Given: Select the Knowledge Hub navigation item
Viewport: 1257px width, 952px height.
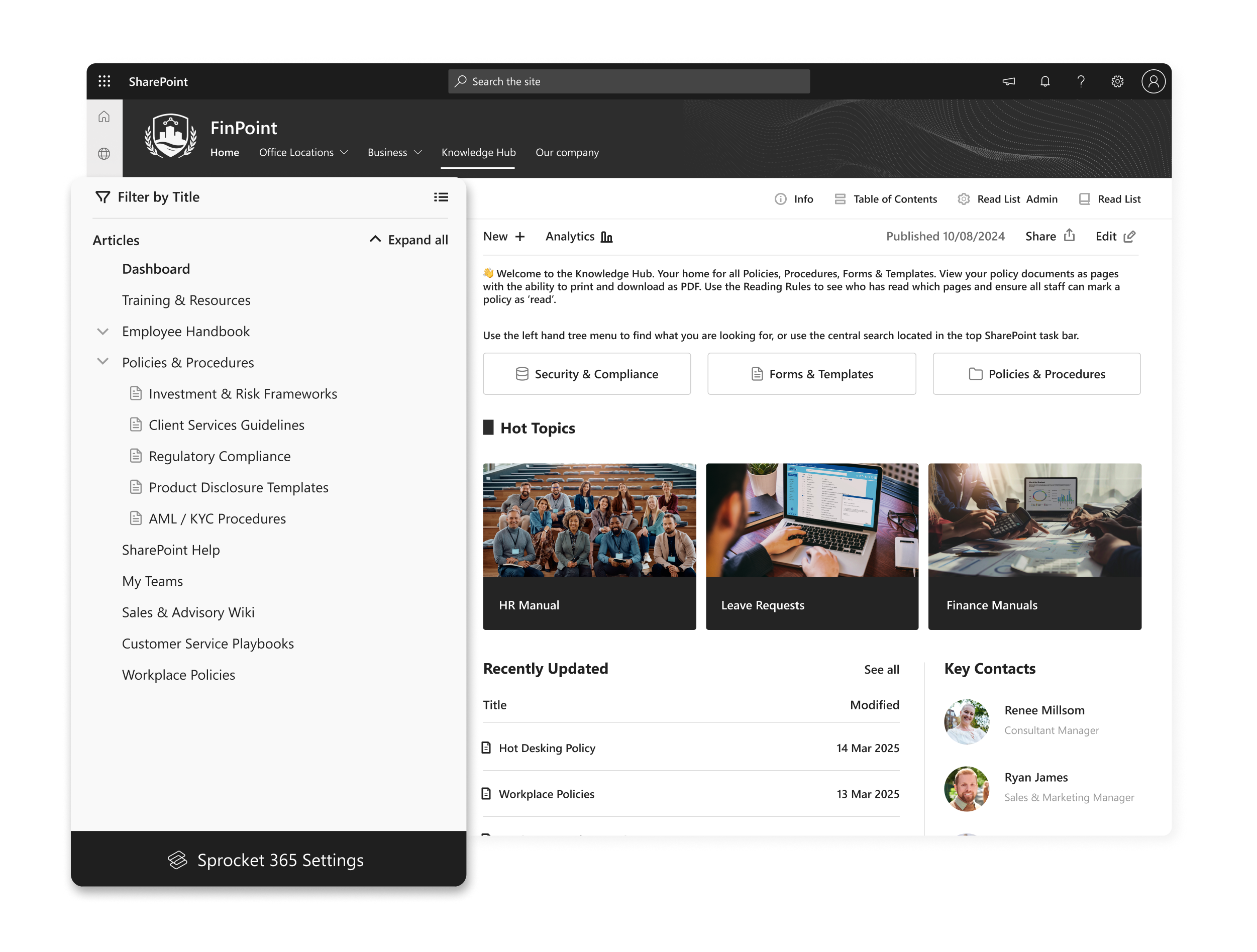Looking at the screenshot, I should tap(478, 152).
